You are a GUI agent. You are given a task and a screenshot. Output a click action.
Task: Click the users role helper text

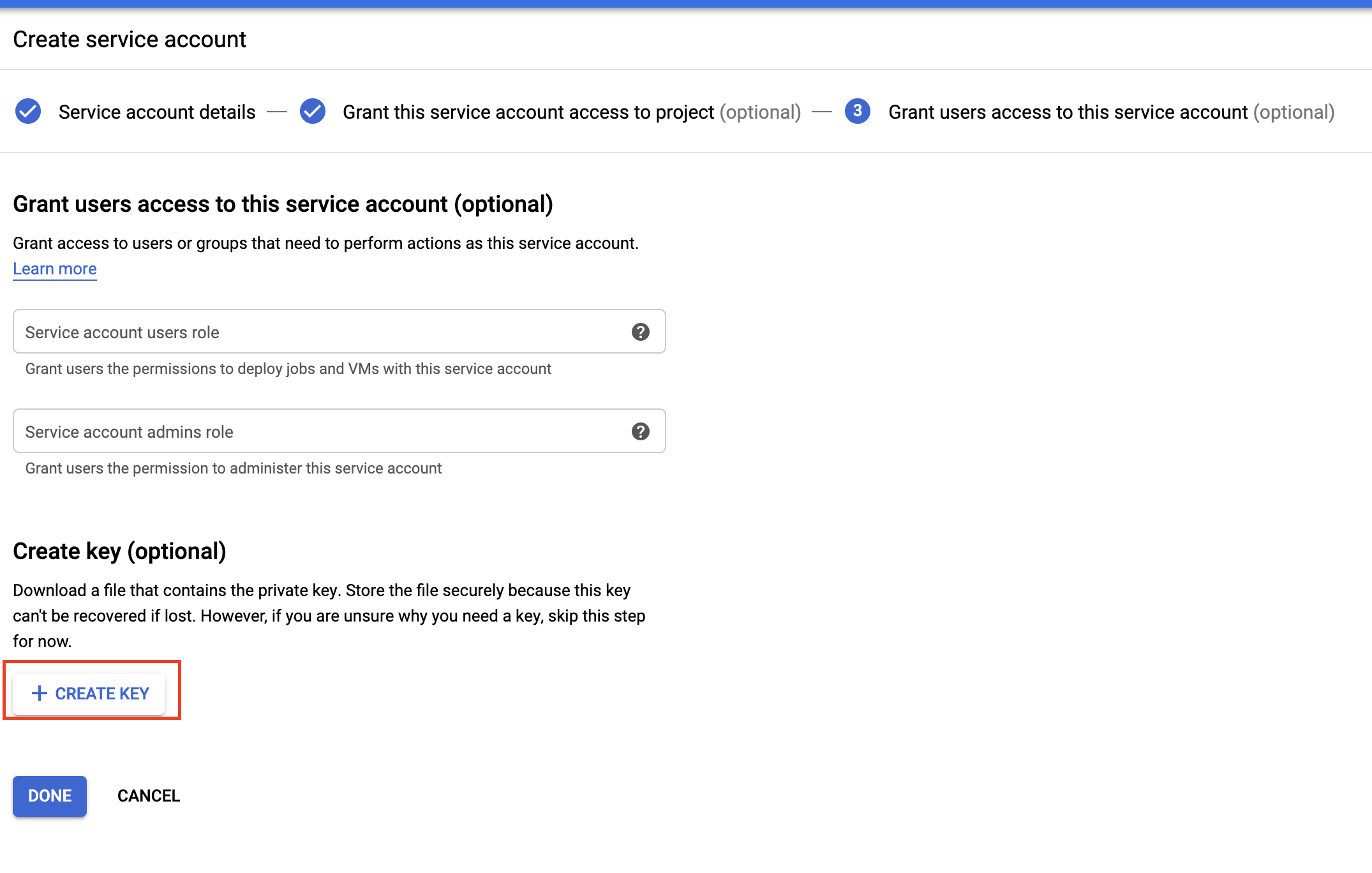click(x=288, y=369)
